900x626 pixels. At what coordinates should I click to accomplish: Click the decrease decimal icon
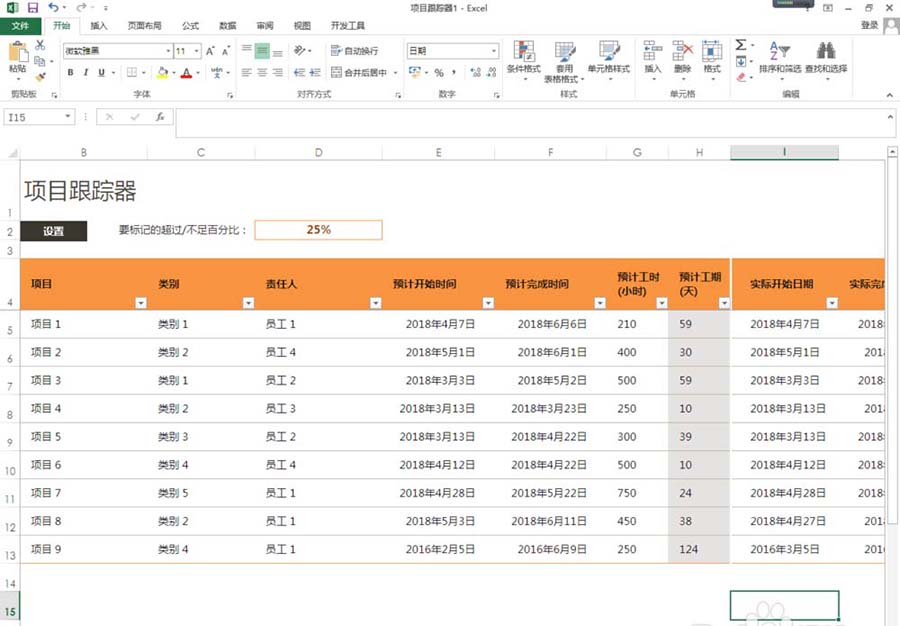(491, 73)
